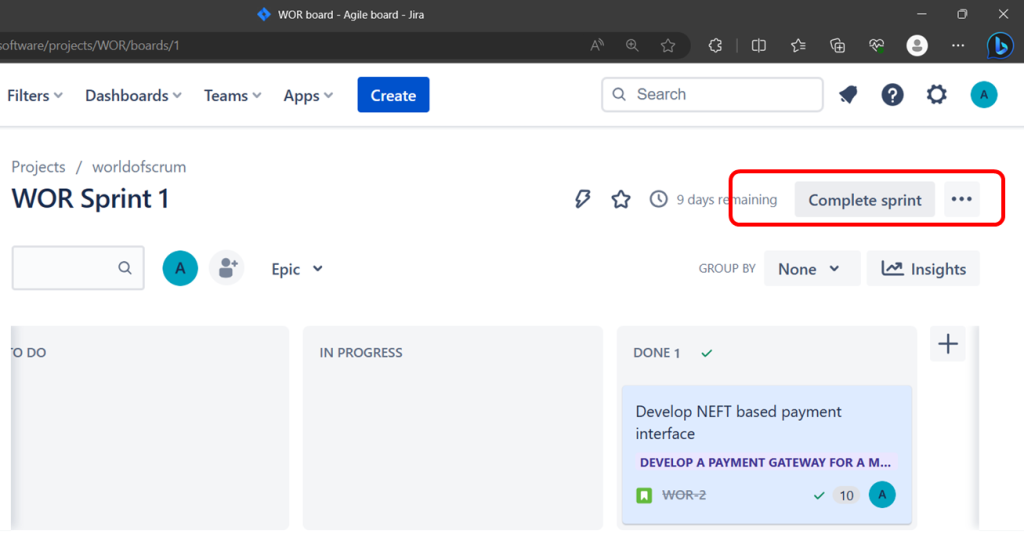1024x559 pixels.
Task: Add page to favorites with star icon
Action: (x=667, y=46)
